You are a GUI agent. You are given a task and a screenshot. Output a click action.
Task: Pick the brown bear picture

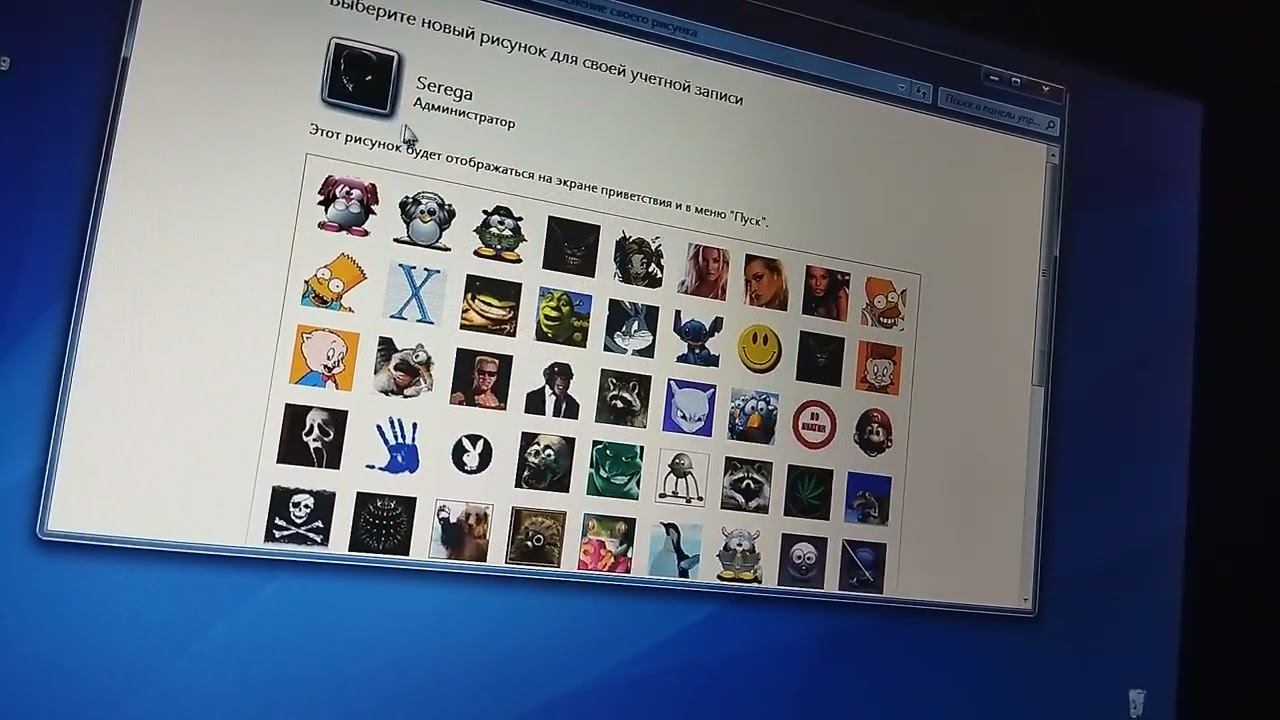461,531
